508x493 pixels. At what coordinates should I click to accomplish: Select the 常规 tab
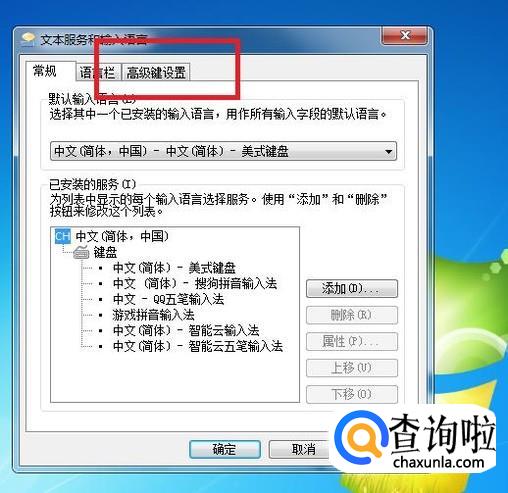[45, 71]
